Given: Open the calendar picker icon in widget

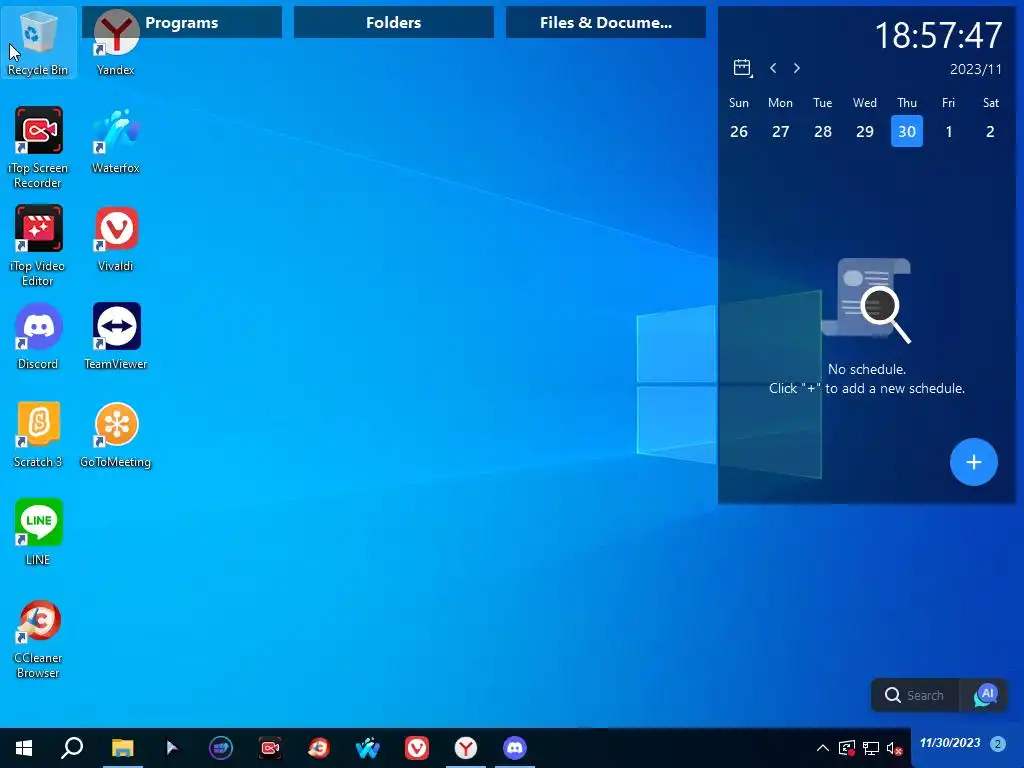Looking at the screenshot, I should pos(743,68).
